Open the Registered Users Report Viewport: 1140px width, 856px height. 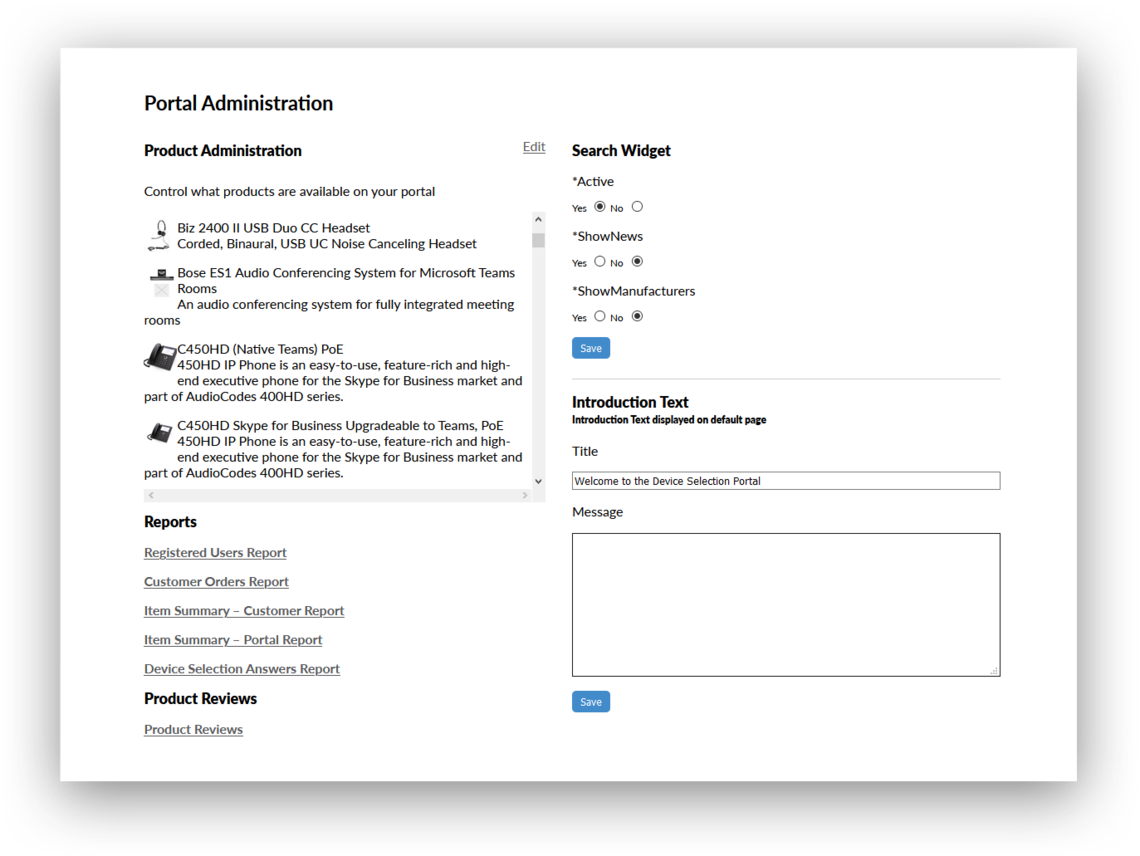click(215, 553)
